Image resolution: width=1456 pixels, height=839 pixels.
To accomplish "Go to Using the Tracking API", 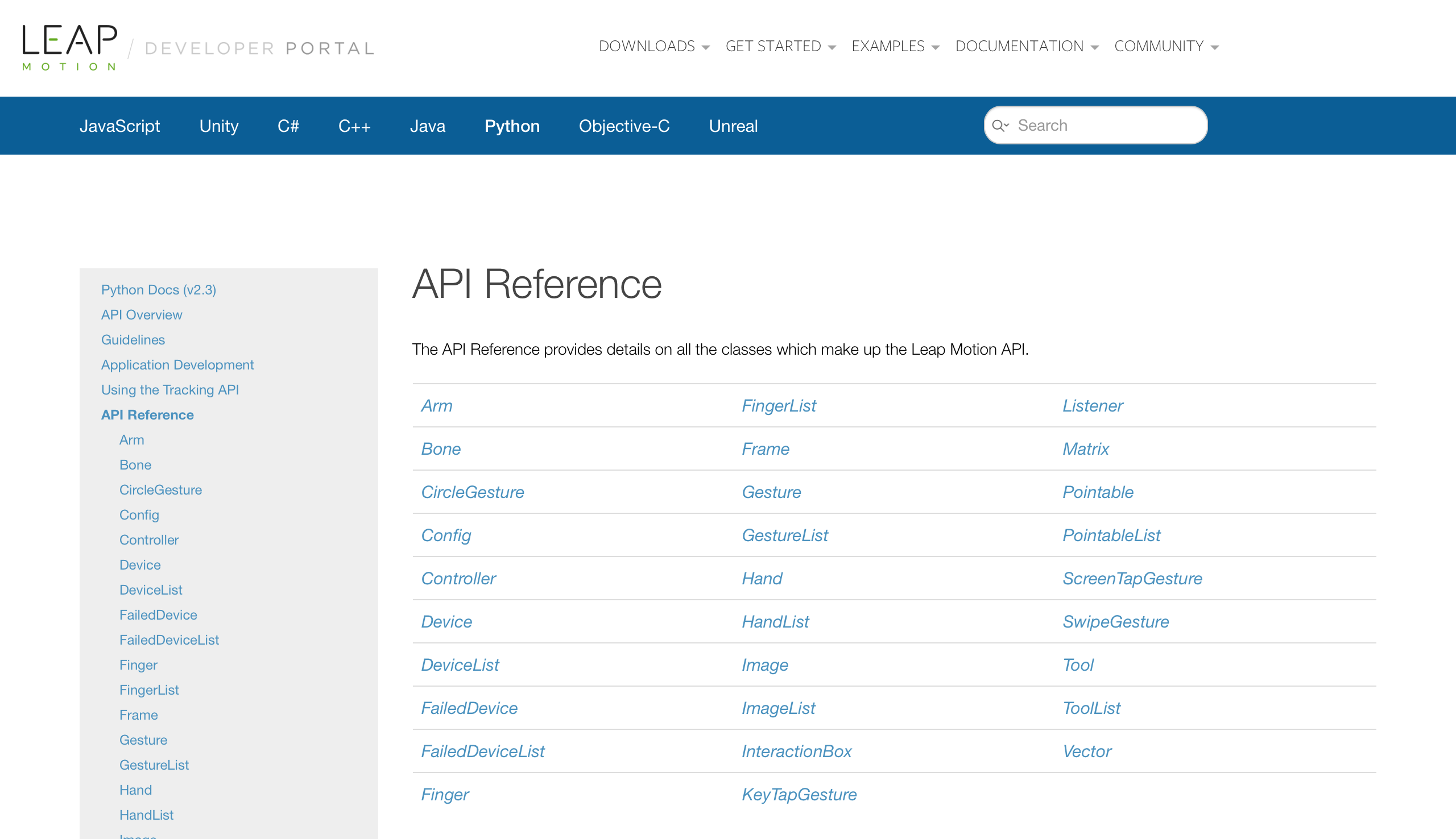I will click(x=170, y=390).
